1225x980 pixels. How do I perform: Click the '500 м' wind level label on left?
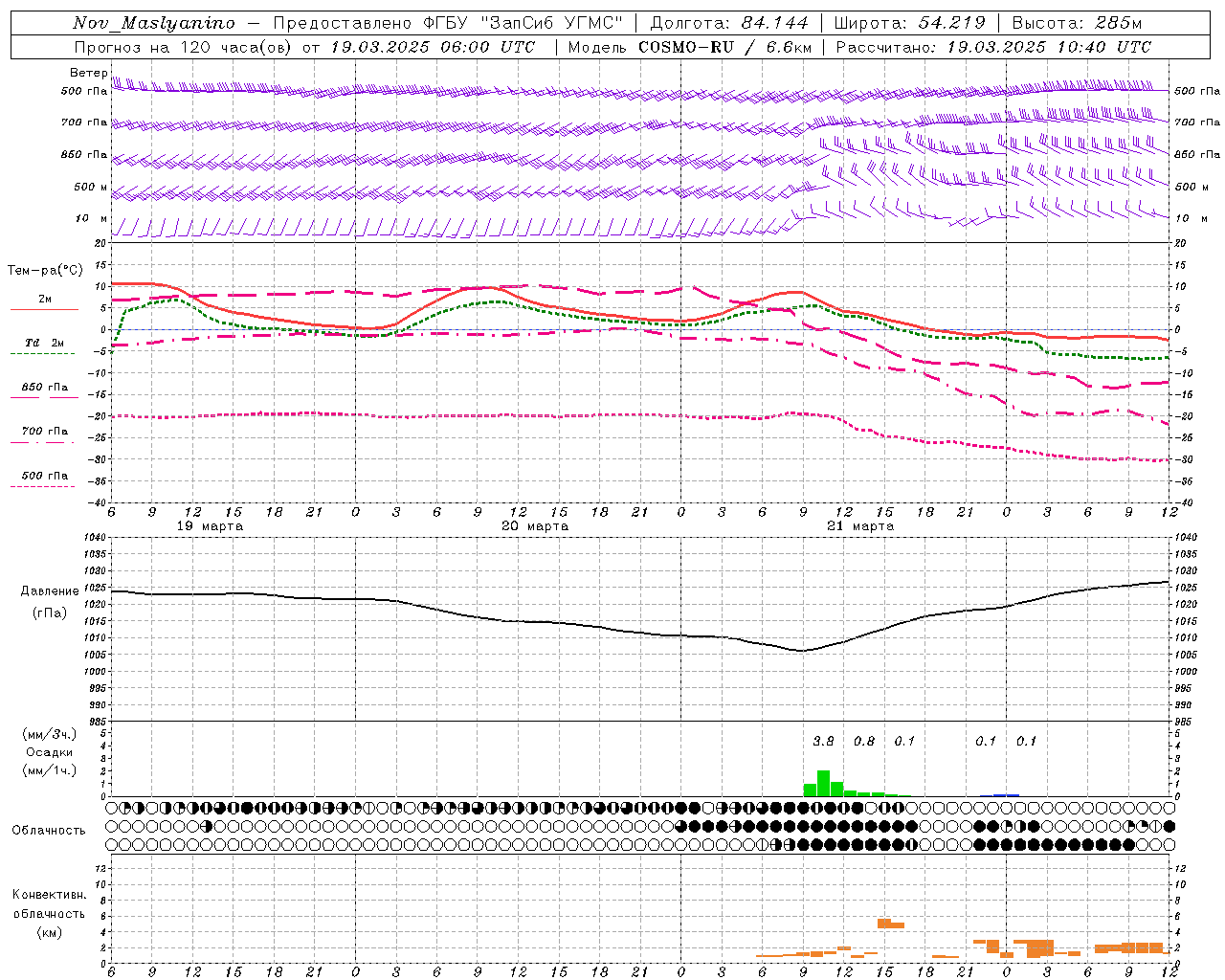point(91,187)
